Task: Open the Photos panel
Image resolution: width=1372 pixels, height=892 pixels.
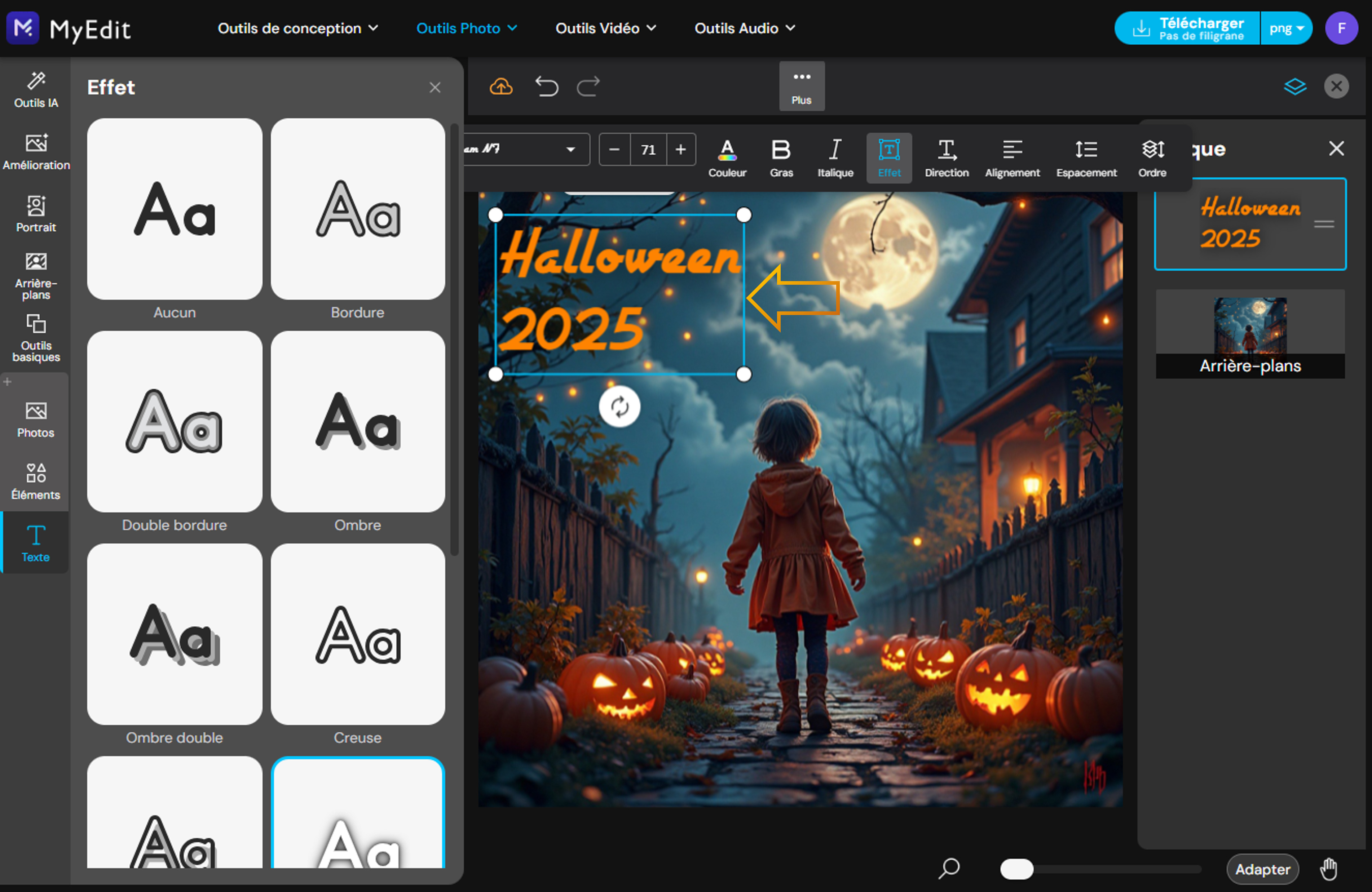Action: point(36,419)
